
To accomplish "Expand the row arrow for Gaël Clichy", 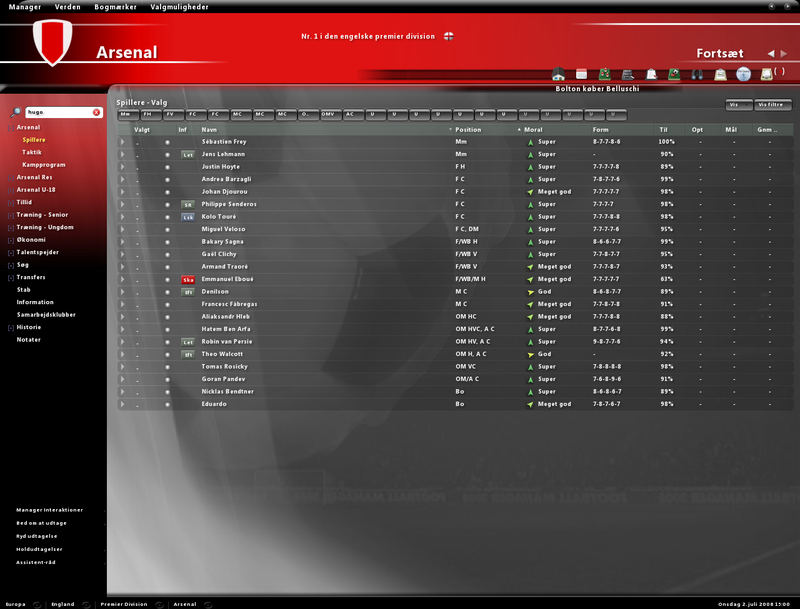I will click(x=122, y=254).
